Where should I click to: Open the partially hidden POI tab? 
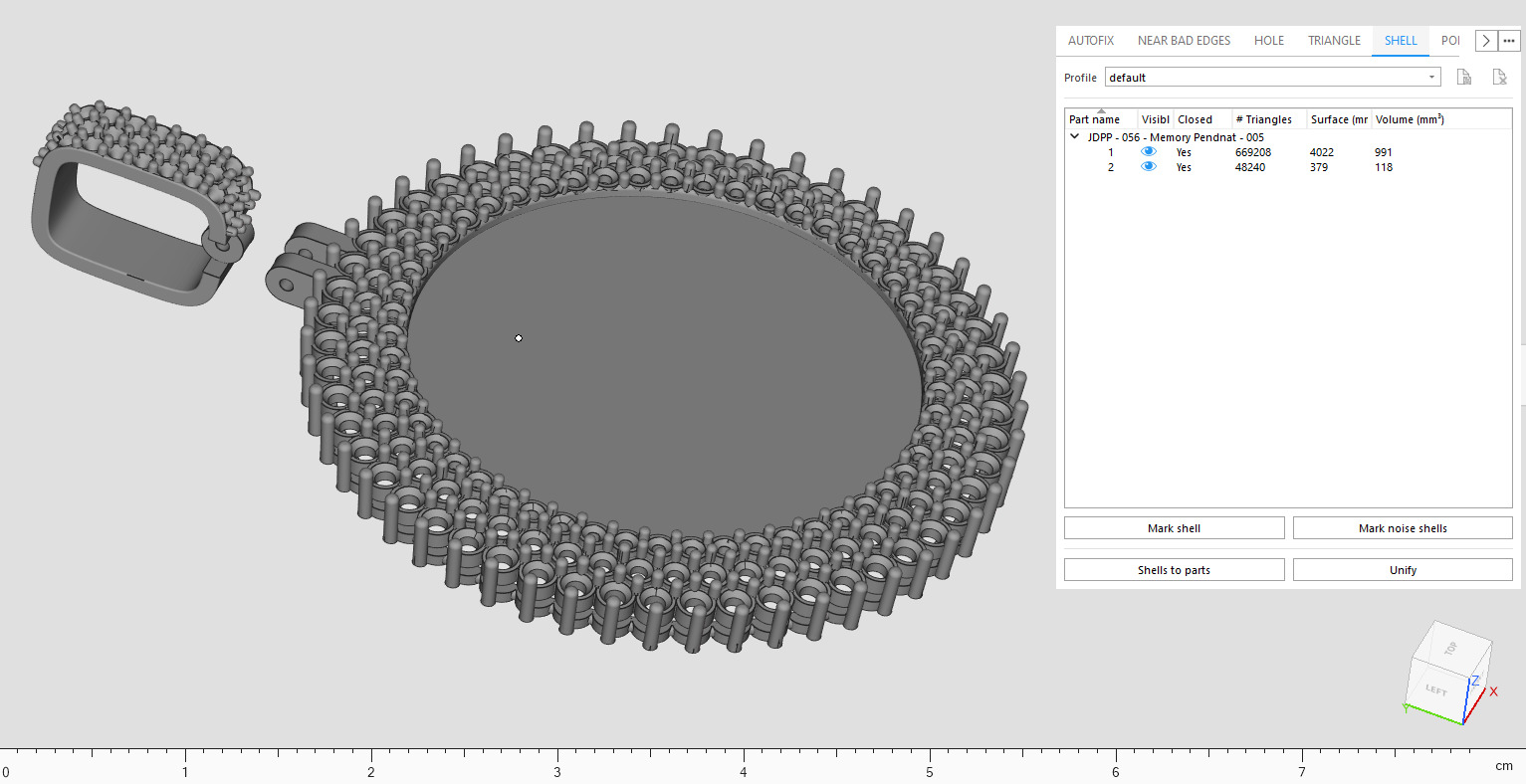(x=1450, y=41)
